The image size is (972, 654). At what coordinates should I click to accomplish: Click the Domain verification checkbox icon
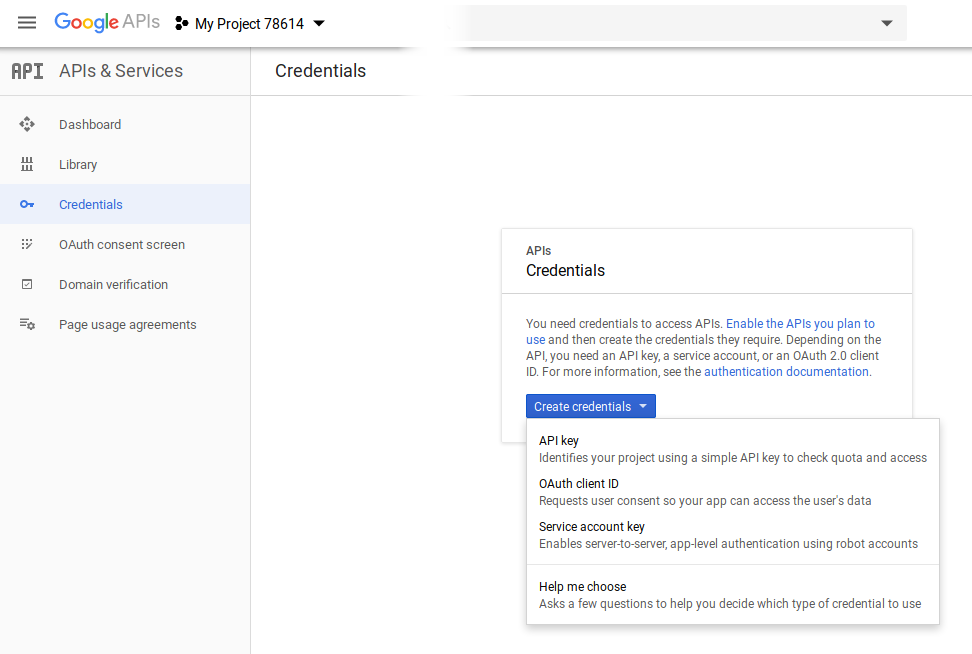(27, 285)
